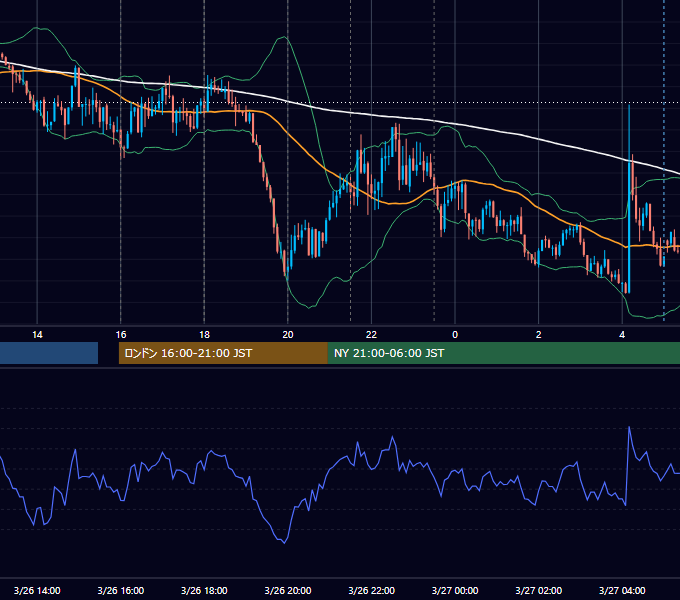Click the 3/27 04:00 time label
Screen dimensions: 680x600
(622, 590)
